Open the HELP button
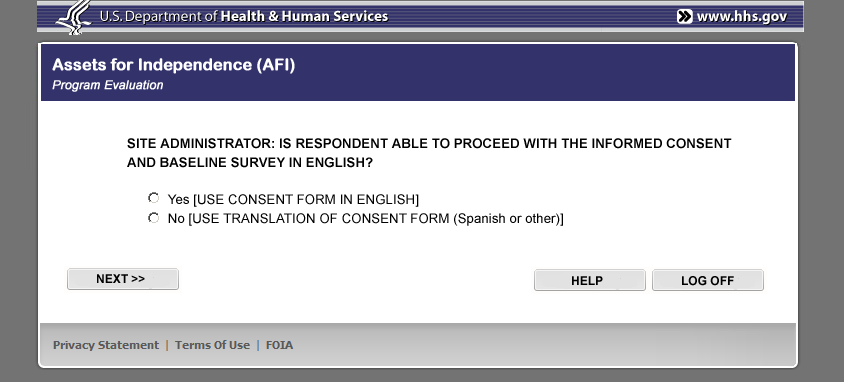The height and width of the screenshot is (382, 844). coord(589,280)
